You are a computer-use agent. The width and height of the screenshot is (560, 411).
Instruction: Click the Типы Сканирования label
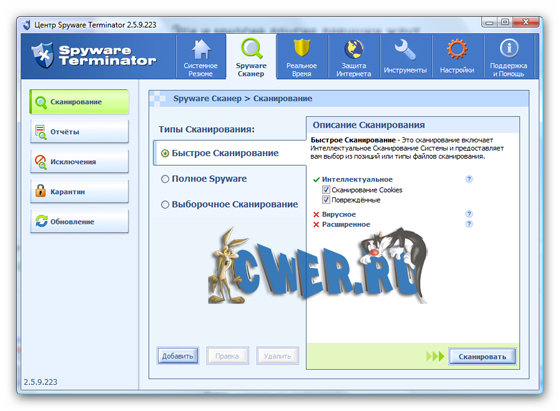(207, 129)
